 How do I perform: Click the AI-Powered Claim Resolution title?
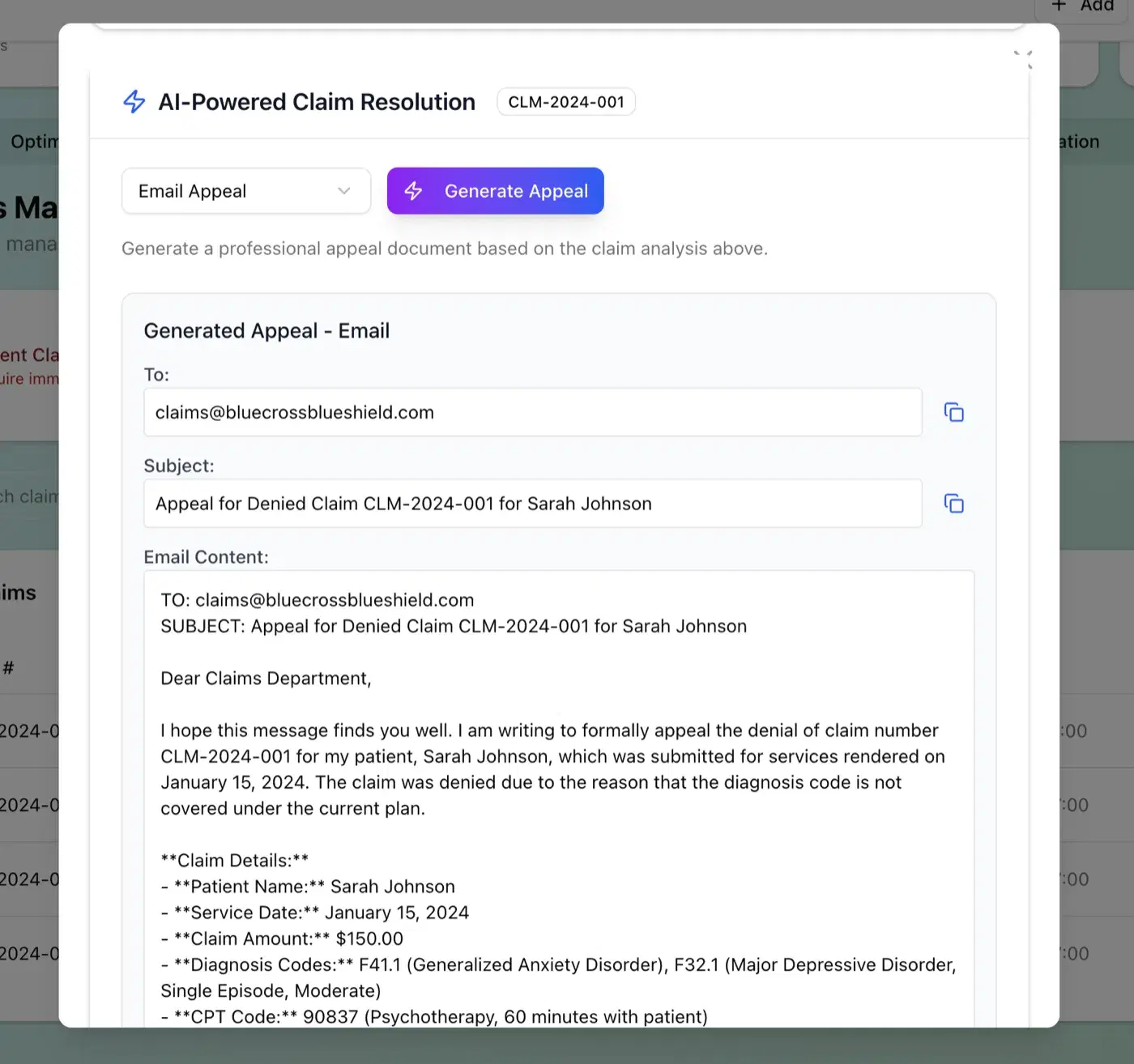[317, 102]
